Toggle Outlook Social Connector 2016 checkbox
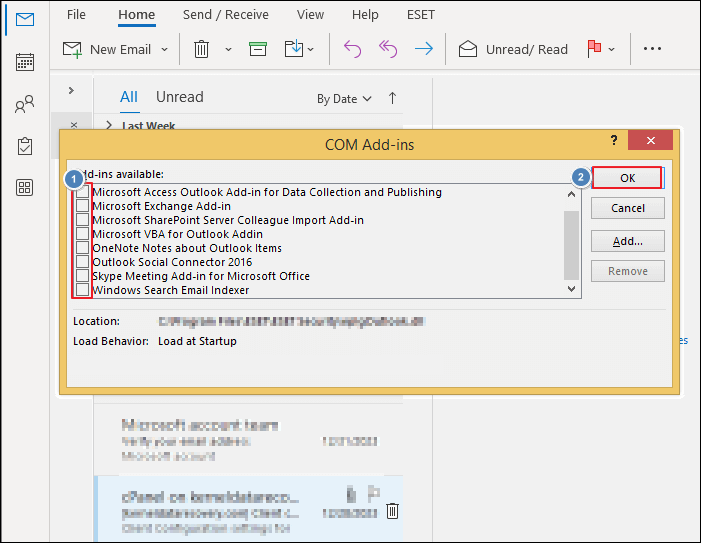Image resolution: width=701 pixels, height=543 pixels. [82, 261]
